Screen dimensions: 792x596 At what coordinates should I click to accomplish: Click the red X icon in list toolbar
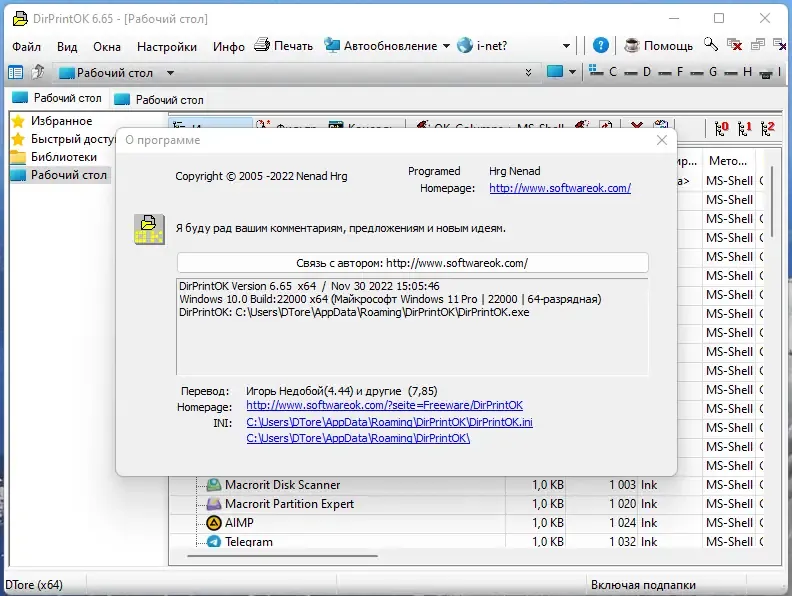point(637,125)
